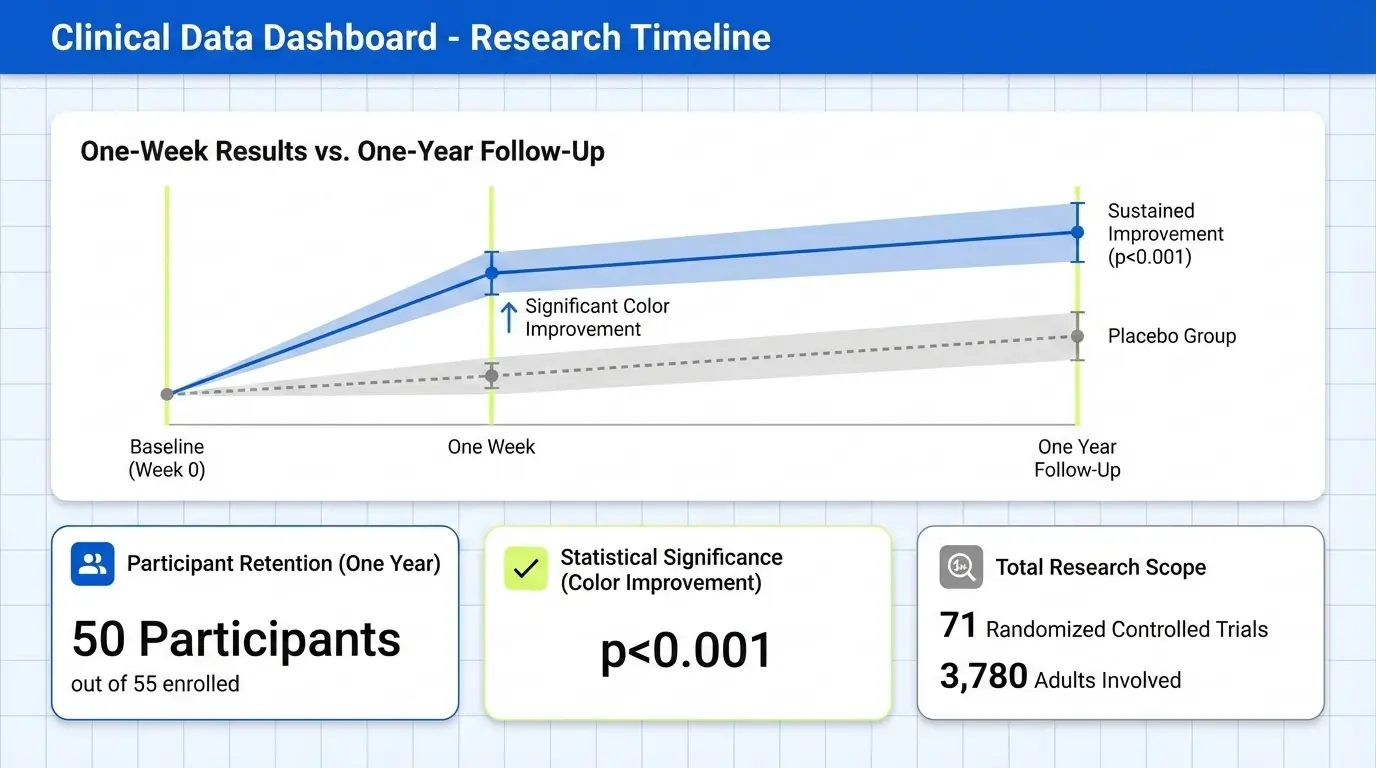Select the One Week axis label
1376x768 pixels.
pos(491,447)
